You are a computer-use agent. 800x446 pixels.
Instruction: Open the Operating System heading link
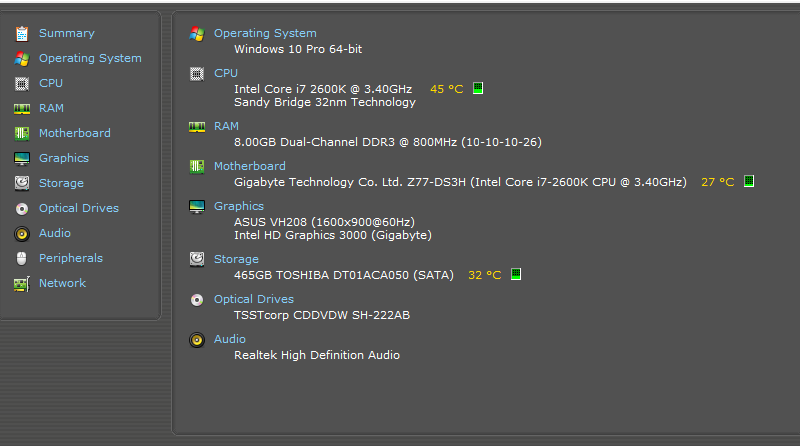point(265,33)
